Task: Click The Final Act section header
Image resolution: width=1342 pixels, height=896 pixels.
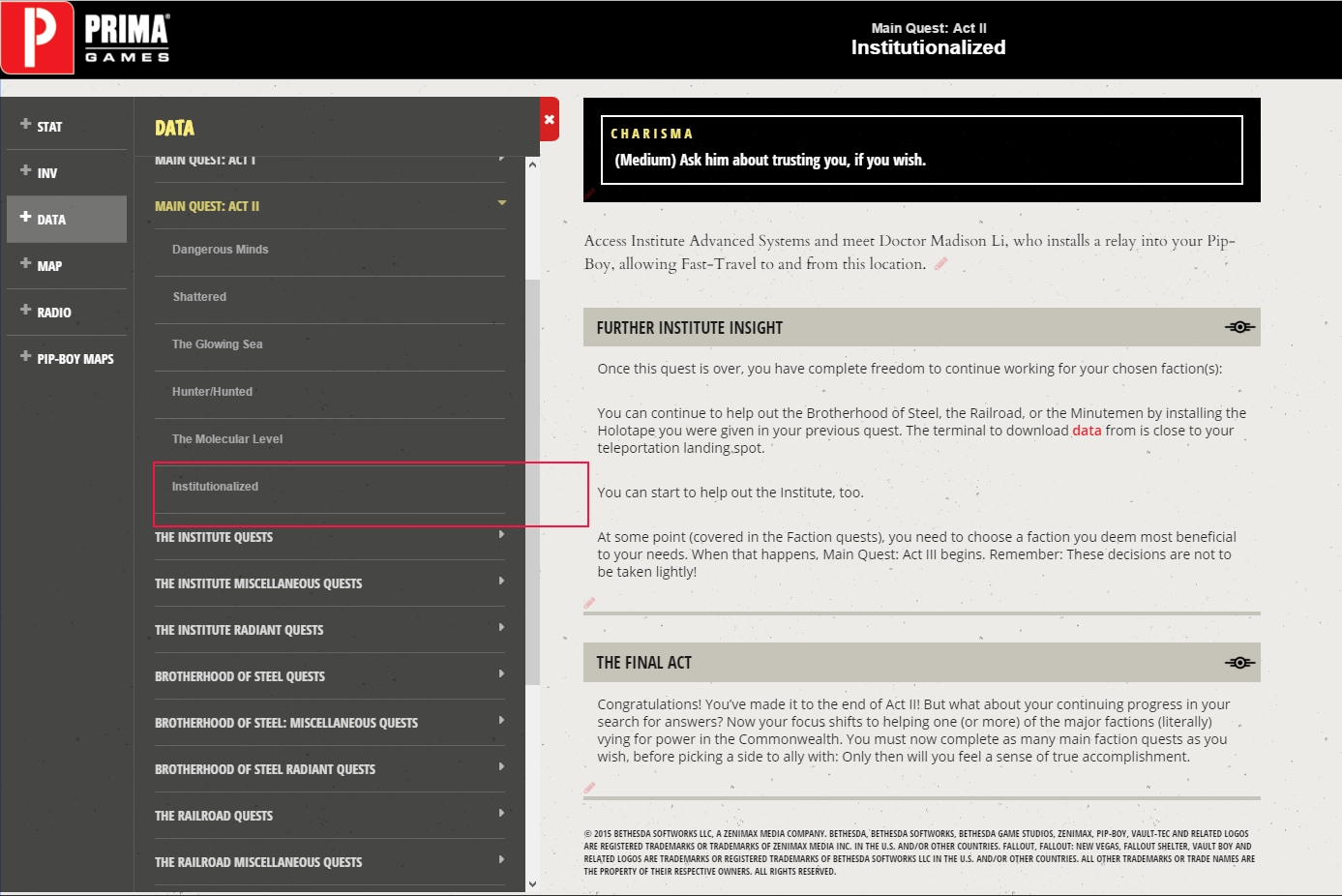Action: coord(922,662)
